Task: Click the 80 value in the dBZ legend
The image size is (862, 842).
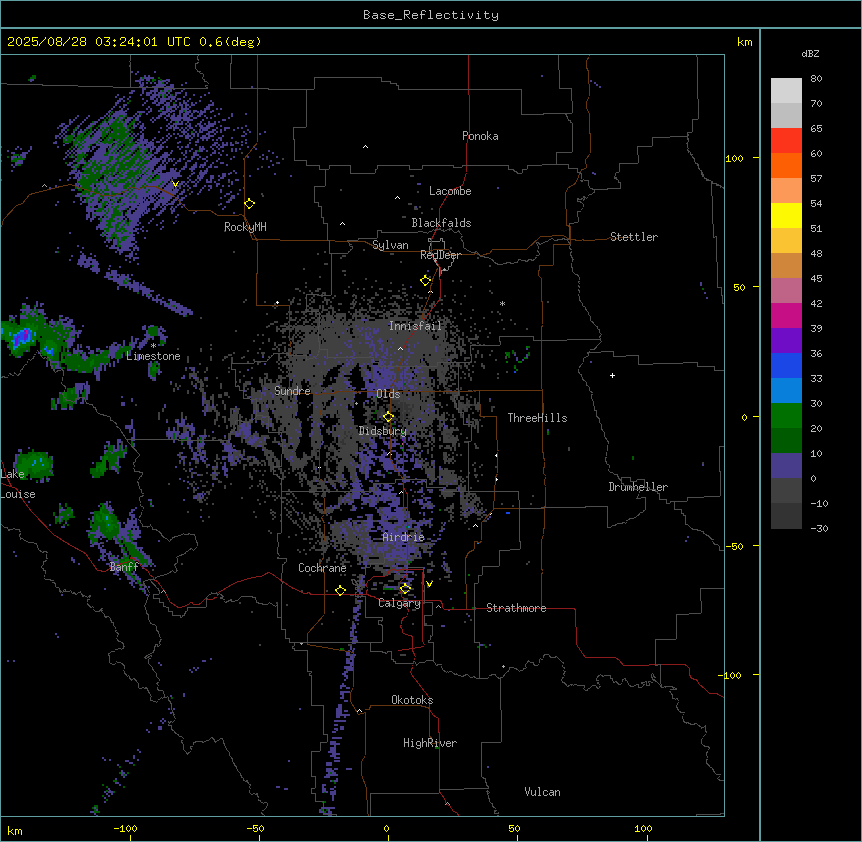Action: tap(816, 79)
